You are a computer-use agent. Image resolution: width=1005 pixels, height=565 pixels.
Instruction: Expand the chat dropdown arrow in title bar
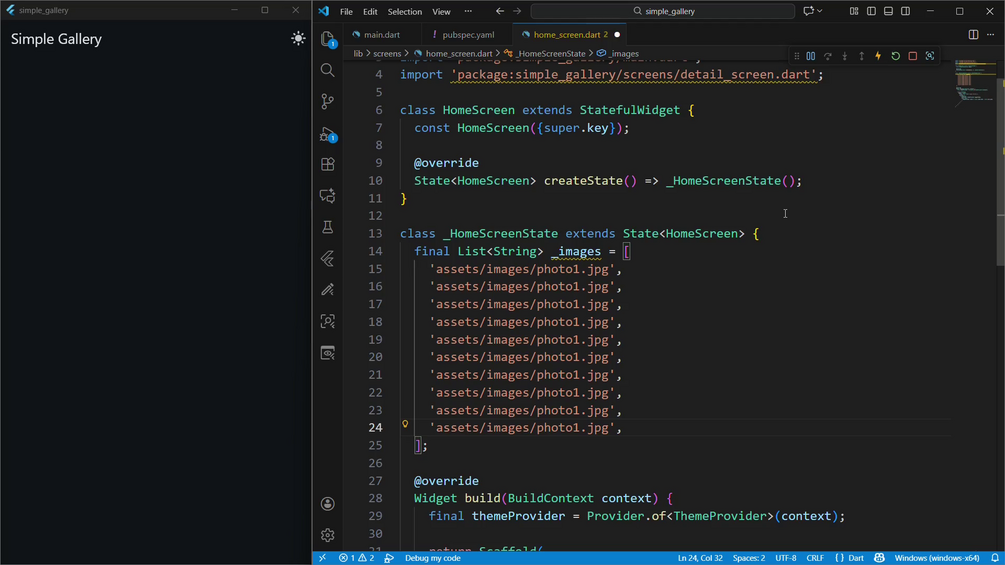820,11
